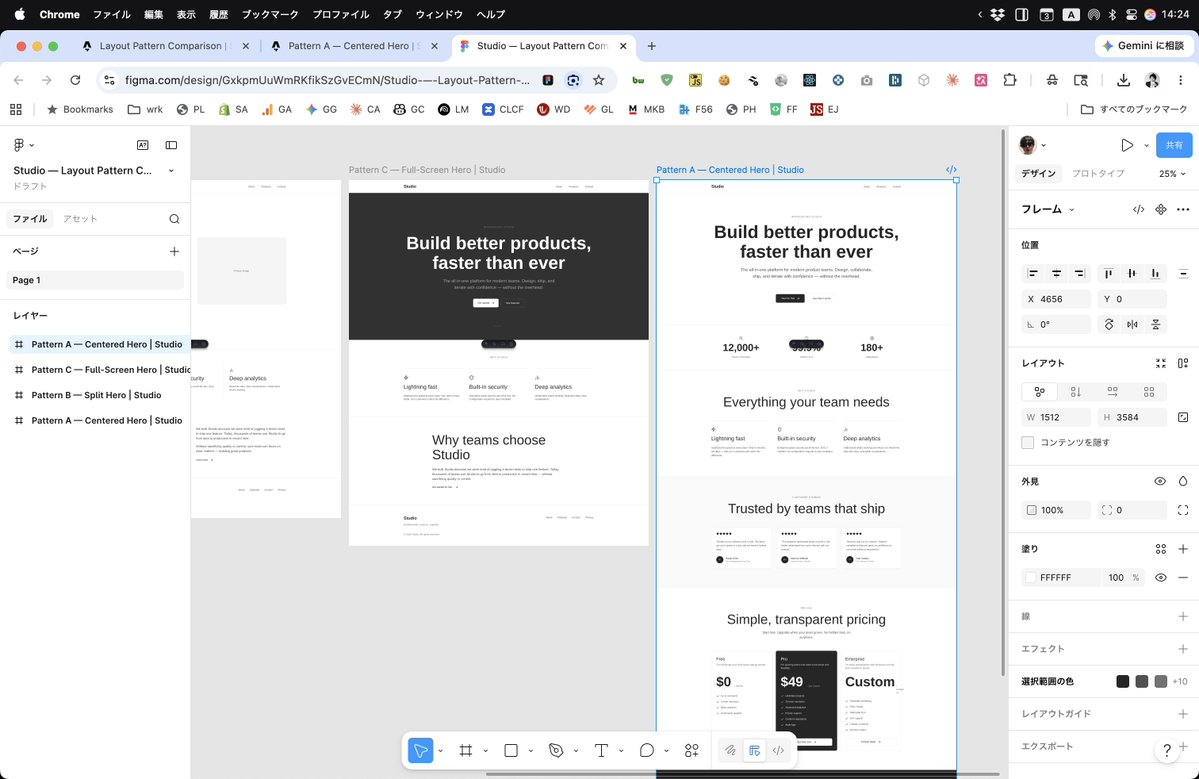Viewport: 1199px width, 779px height.
Task: Switch to Design mode in toolbar
Action: click(x=754, y=751)
